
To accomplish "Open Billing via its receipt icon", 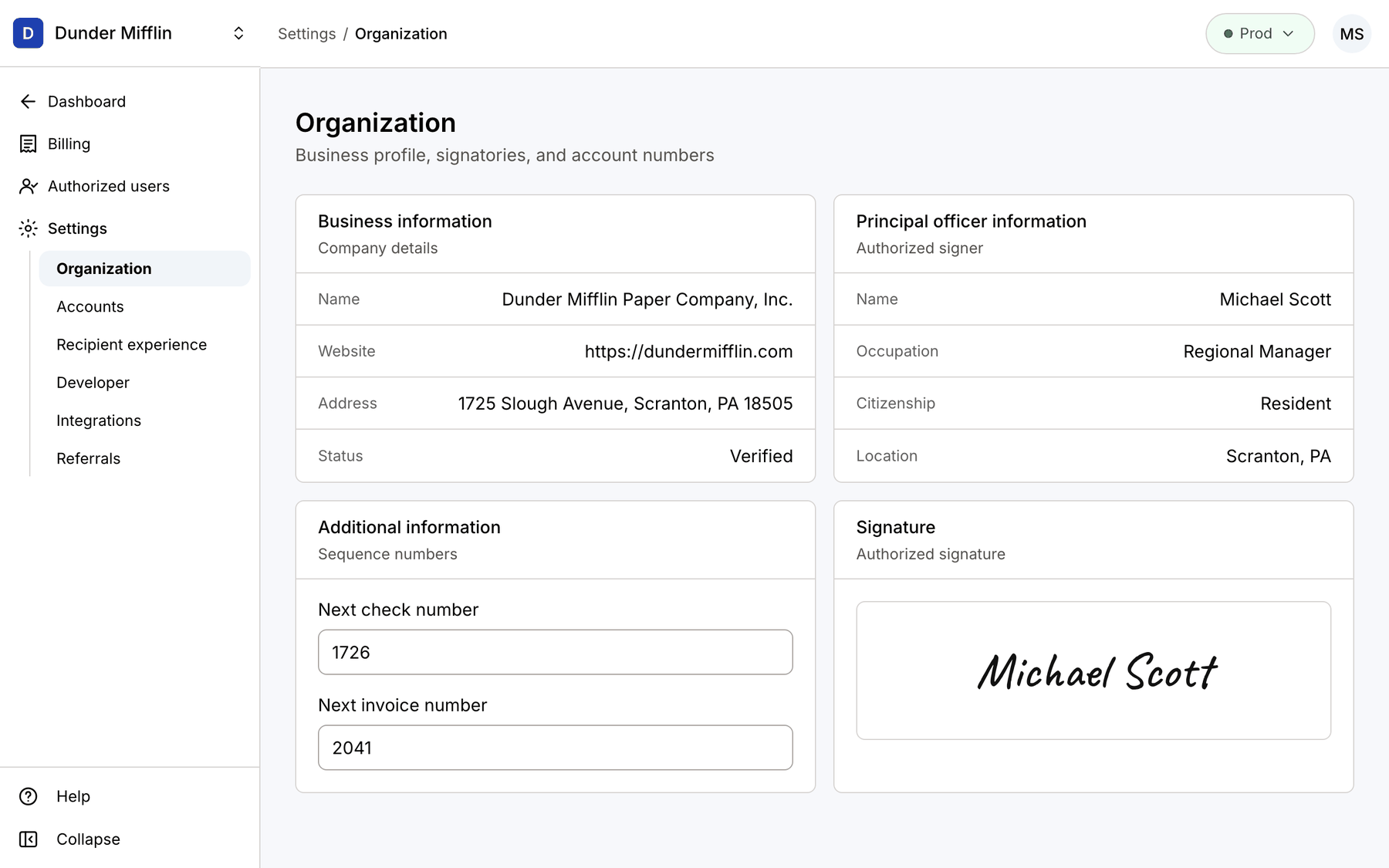I will pos(29,144).
